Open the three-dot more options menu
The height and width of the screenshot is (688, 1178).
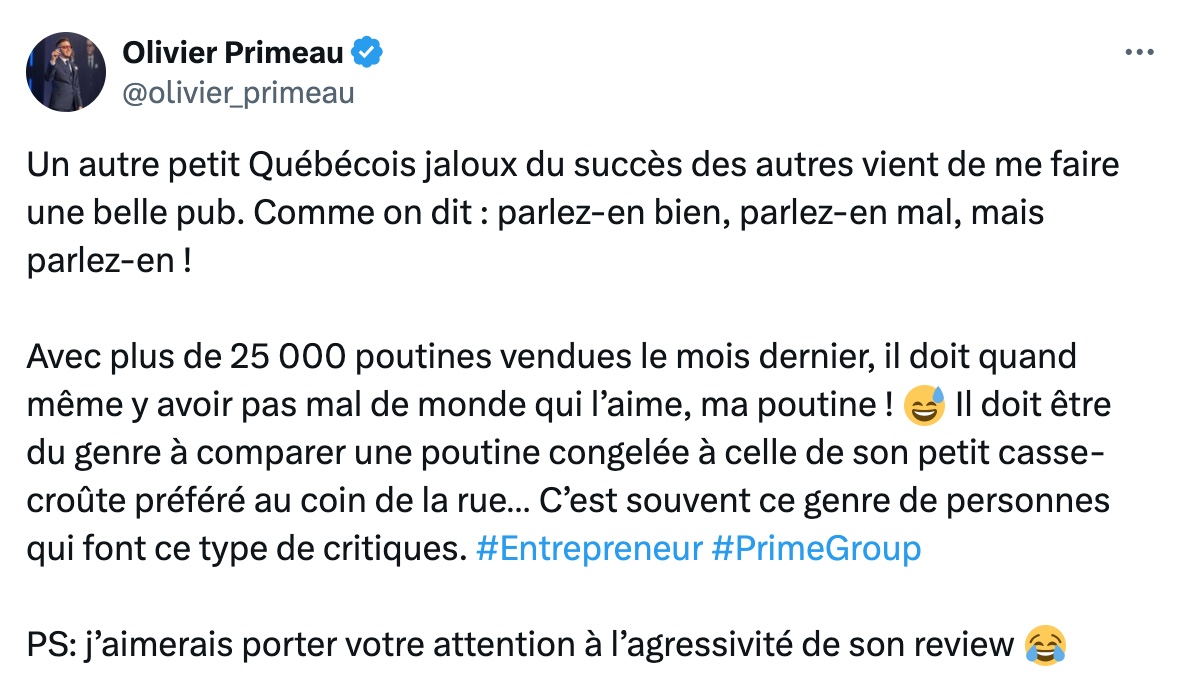pyautogui.click(x=1139, y=53)
